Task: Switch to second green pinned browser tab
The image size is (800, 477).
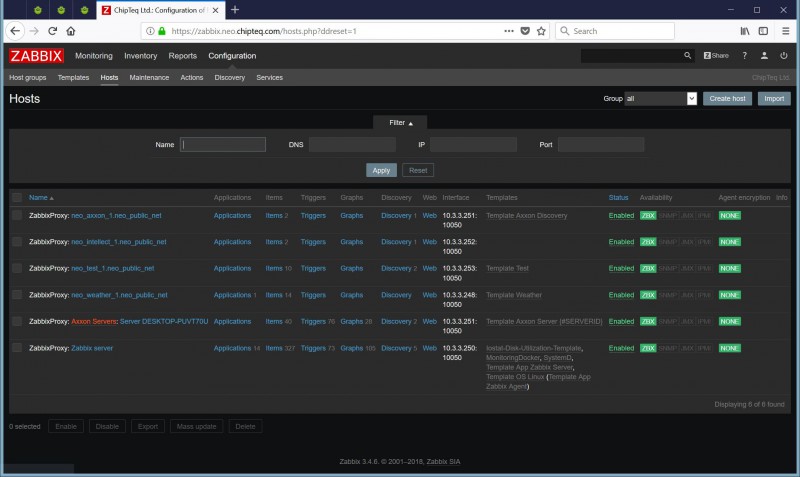Action: click(61, 10)
